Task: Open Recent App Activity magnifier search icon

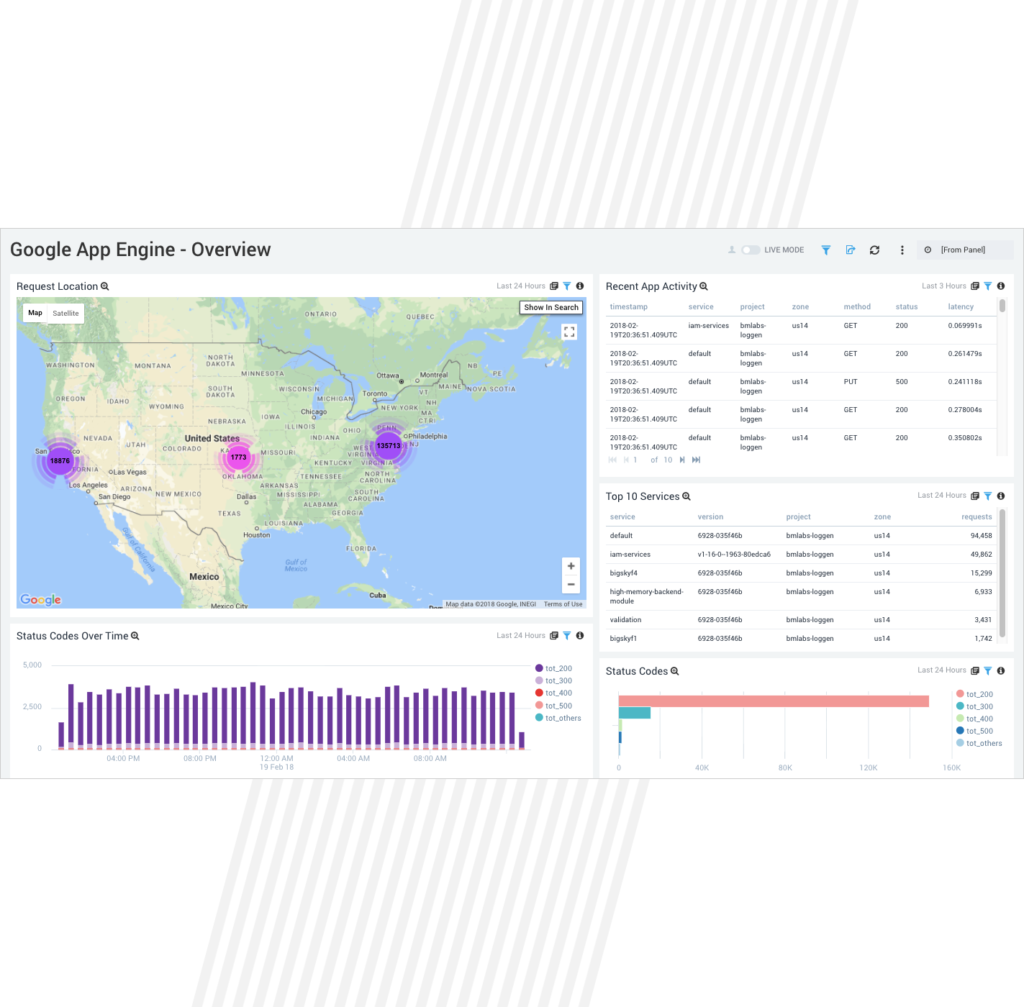Action: 704,287
